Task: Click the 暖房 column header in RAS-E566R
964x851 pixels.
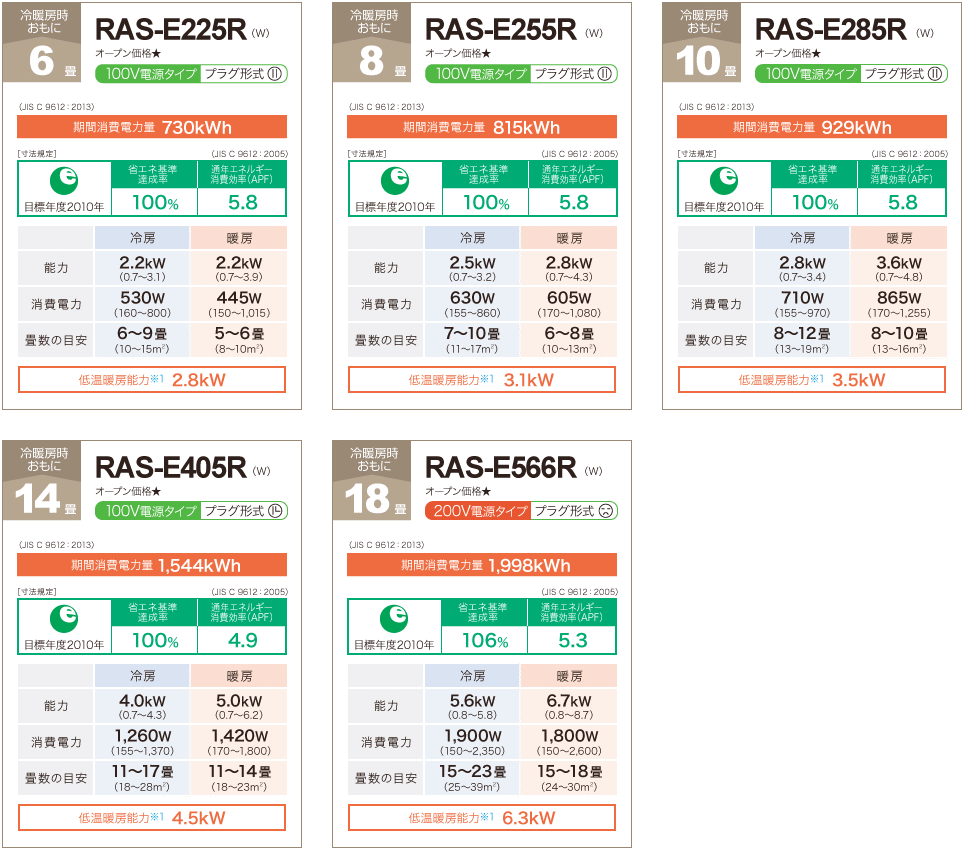Action: tap(569, 676)
